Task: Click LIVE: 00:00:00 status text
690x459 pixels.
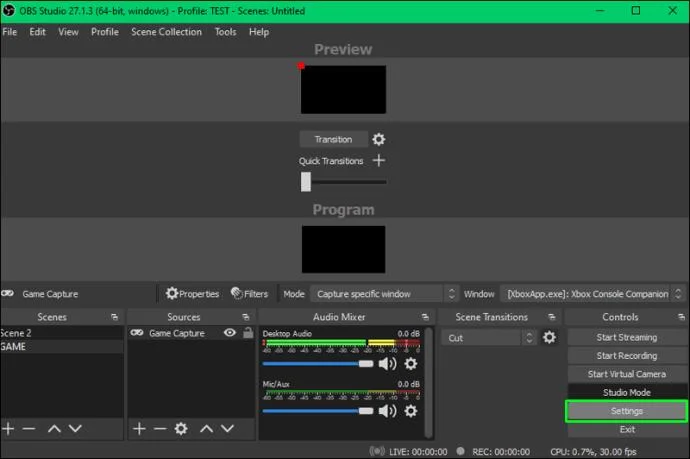Action: pos(418,452)
